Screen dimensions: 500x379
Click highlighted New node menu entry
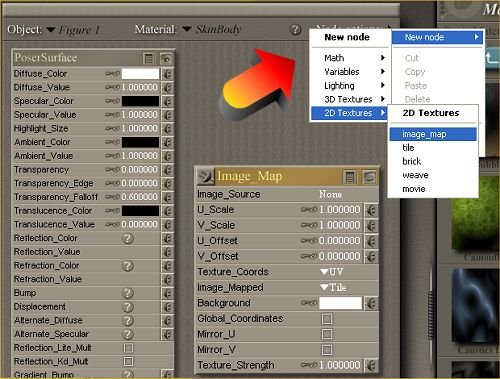pyautogui.click(x=437, y=37)
